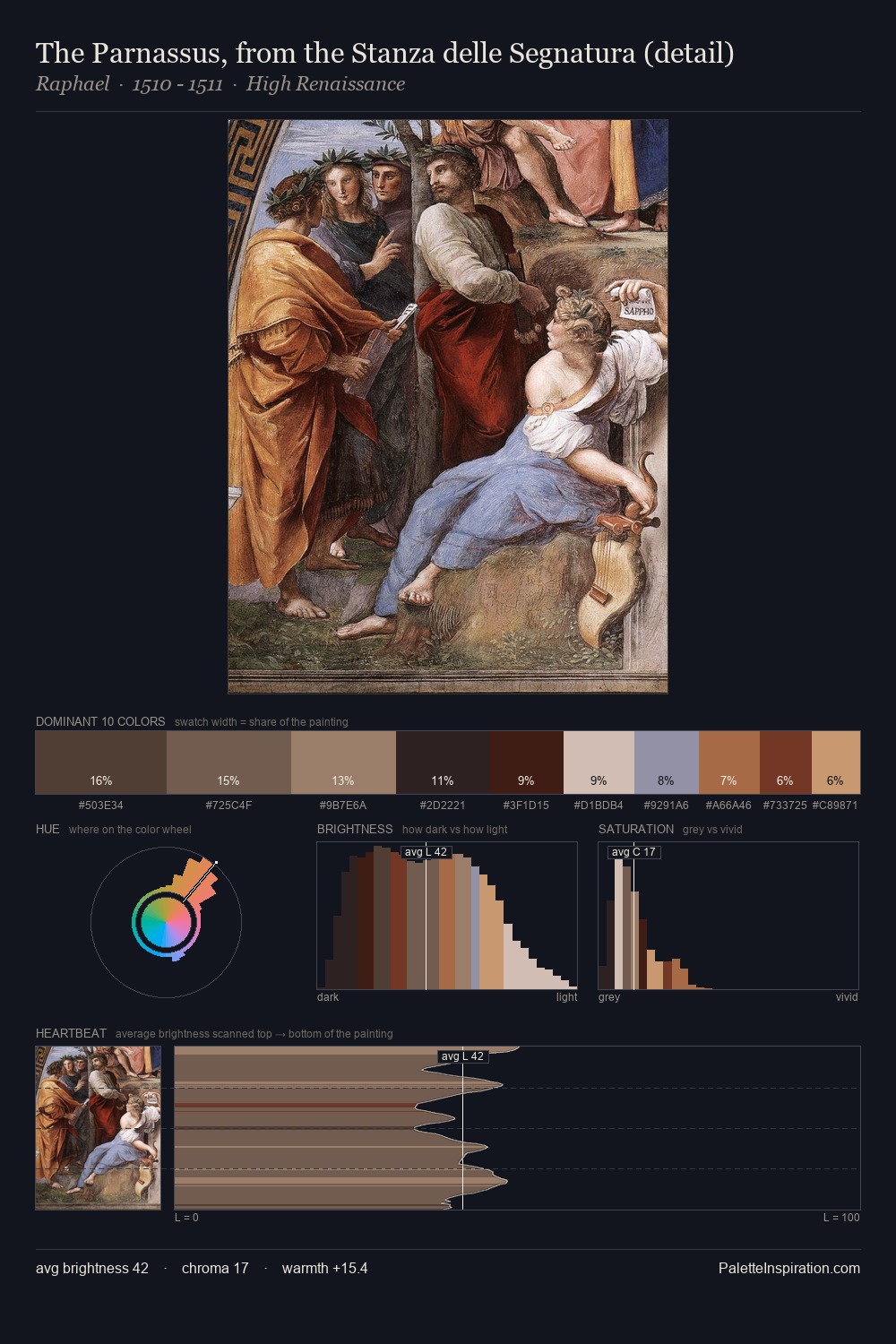Click the '#A66A46' hex code label
The height and width of the screenshot is (1344, 896).
point(728,806)
